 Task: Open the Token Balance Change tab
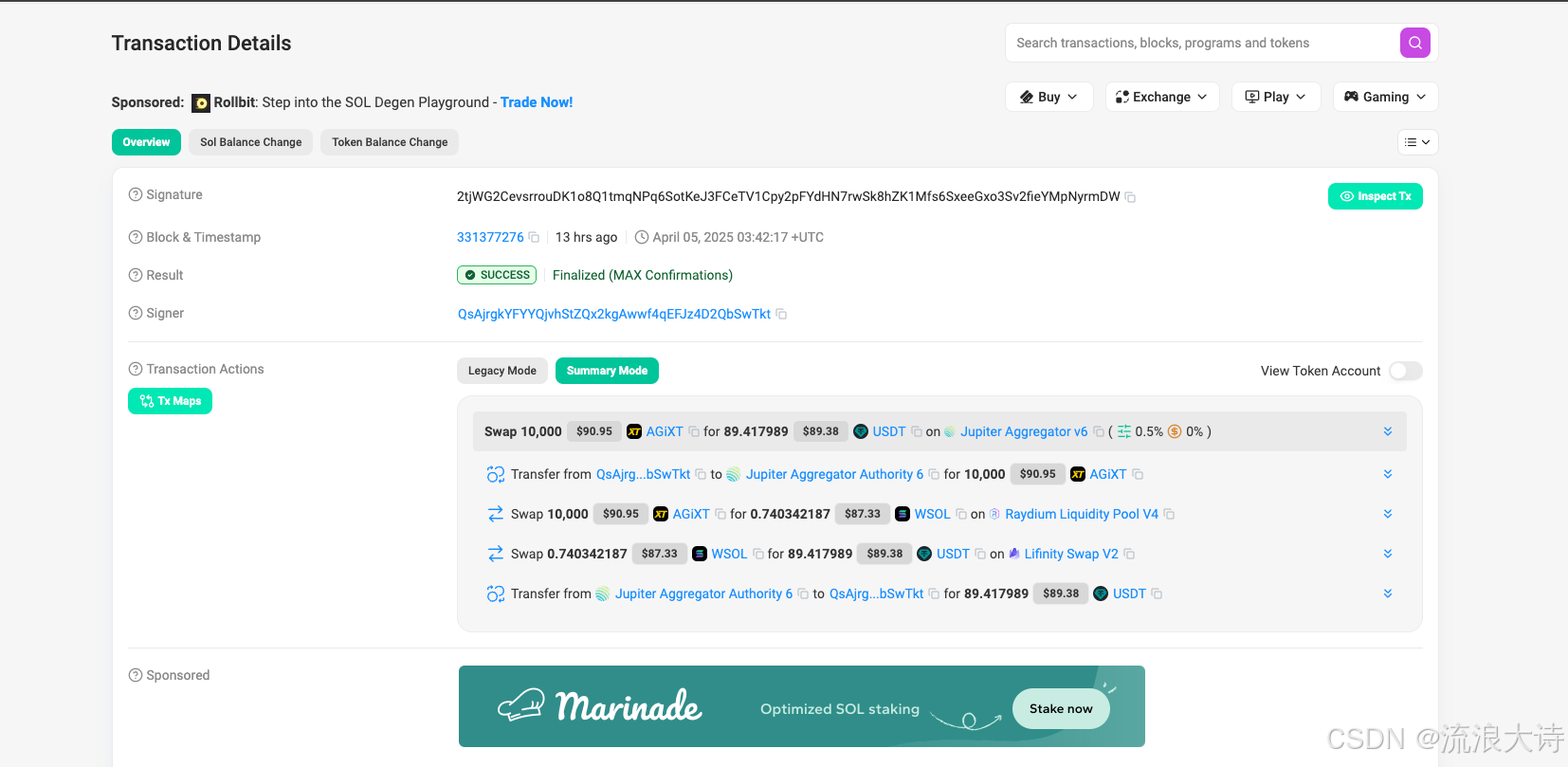point(390,142)
